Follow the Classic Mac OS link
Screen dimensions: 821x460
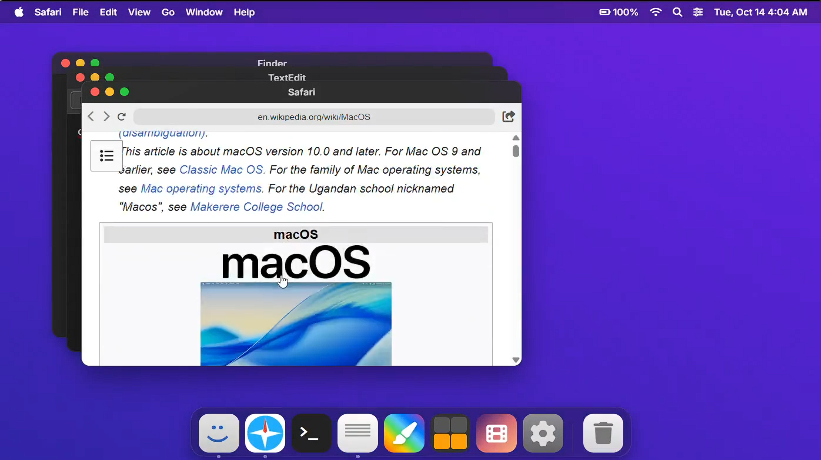click(221, 170)
